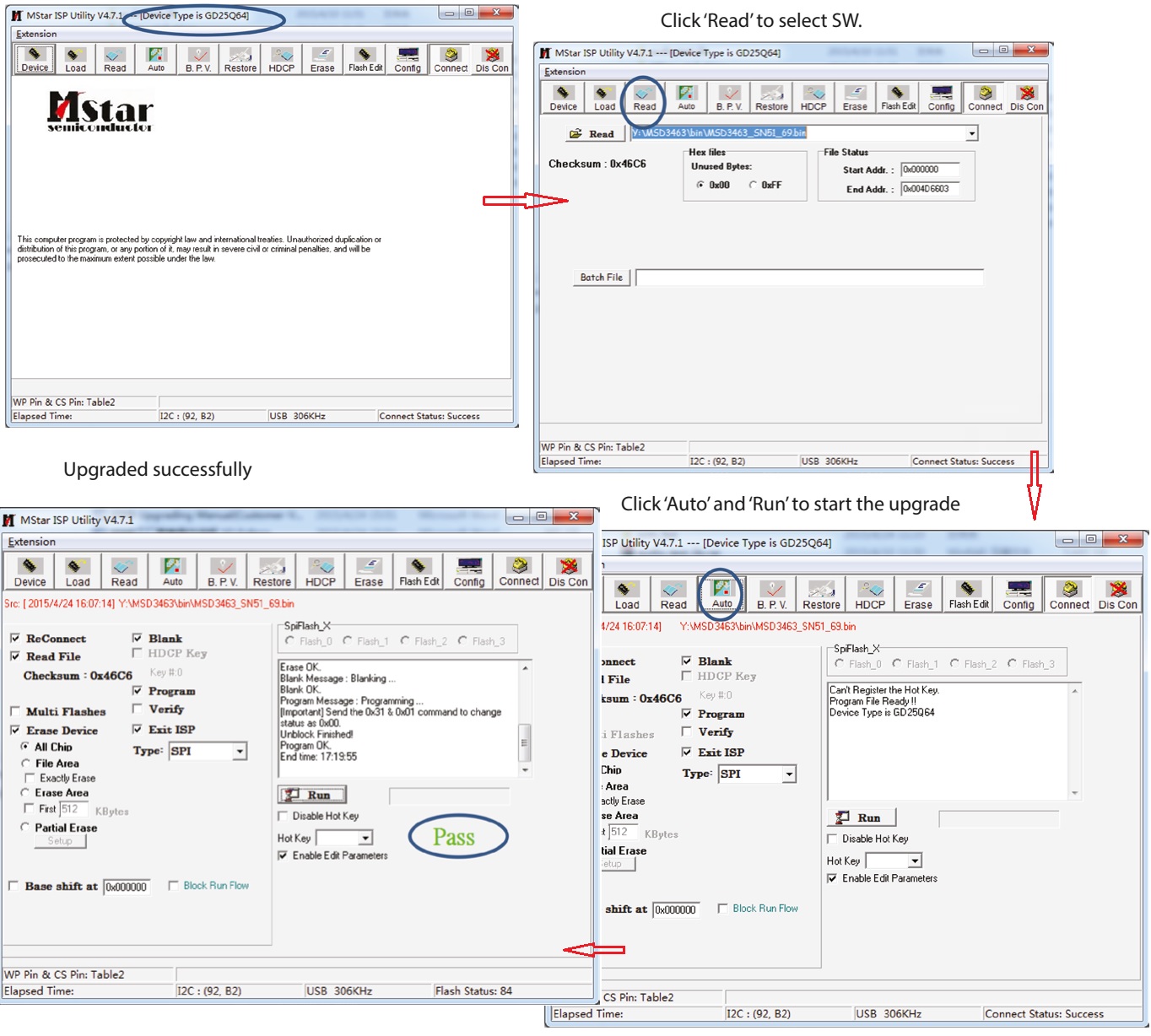
Task: Open Hot Key dropdown in Program File Ready window
Action: tap(915, 861)
